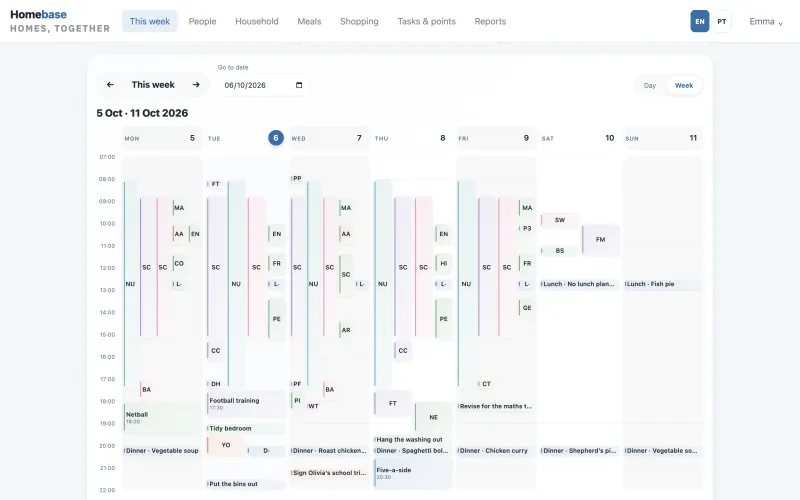Image resolution: width=800 pixels, height=500 pixels.
Task: Open Friday's Revise for the maths test task
Action: [x=496, y=406]
